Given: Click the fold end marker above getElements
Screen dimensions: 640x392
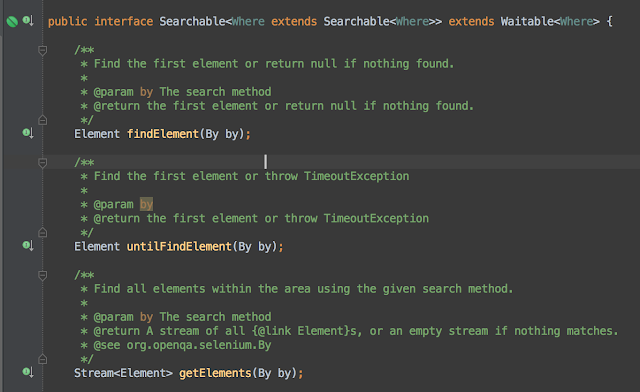Looking at the screenshot, I should 42,359.
